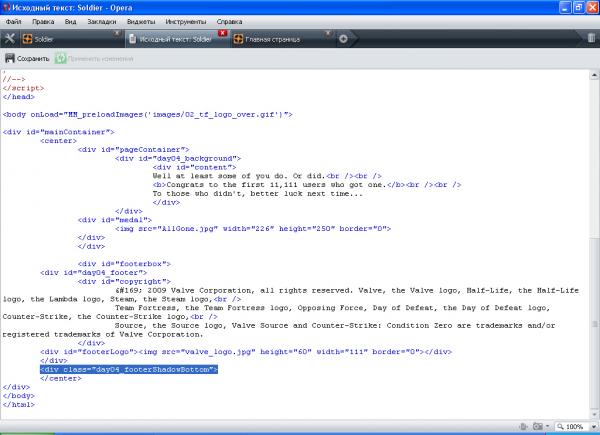This screenshot has width=600, height=435.
Task: Close the Главная страница tab
Action: pyautogui.click(x=328, y=34)
